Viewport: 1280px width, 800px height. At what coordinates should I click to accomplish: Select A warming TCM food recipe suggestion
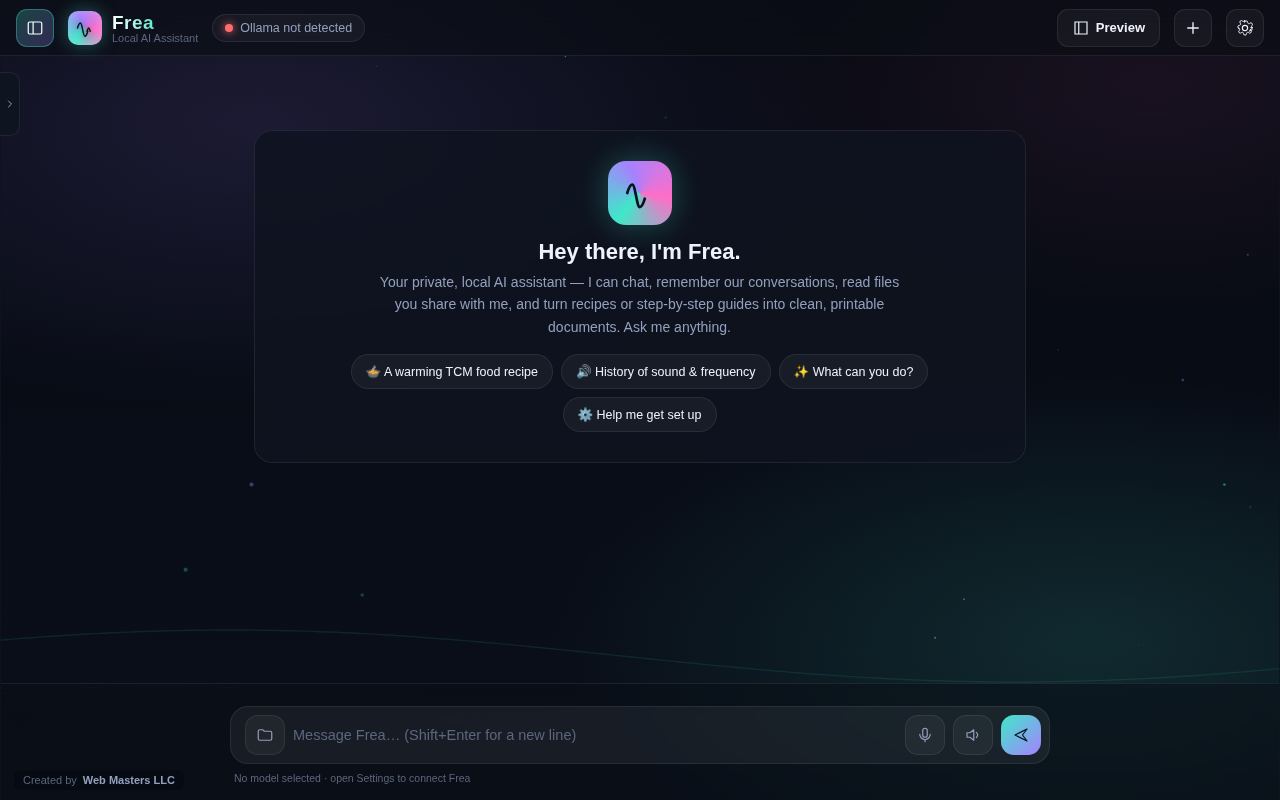[x=452, y=372]
